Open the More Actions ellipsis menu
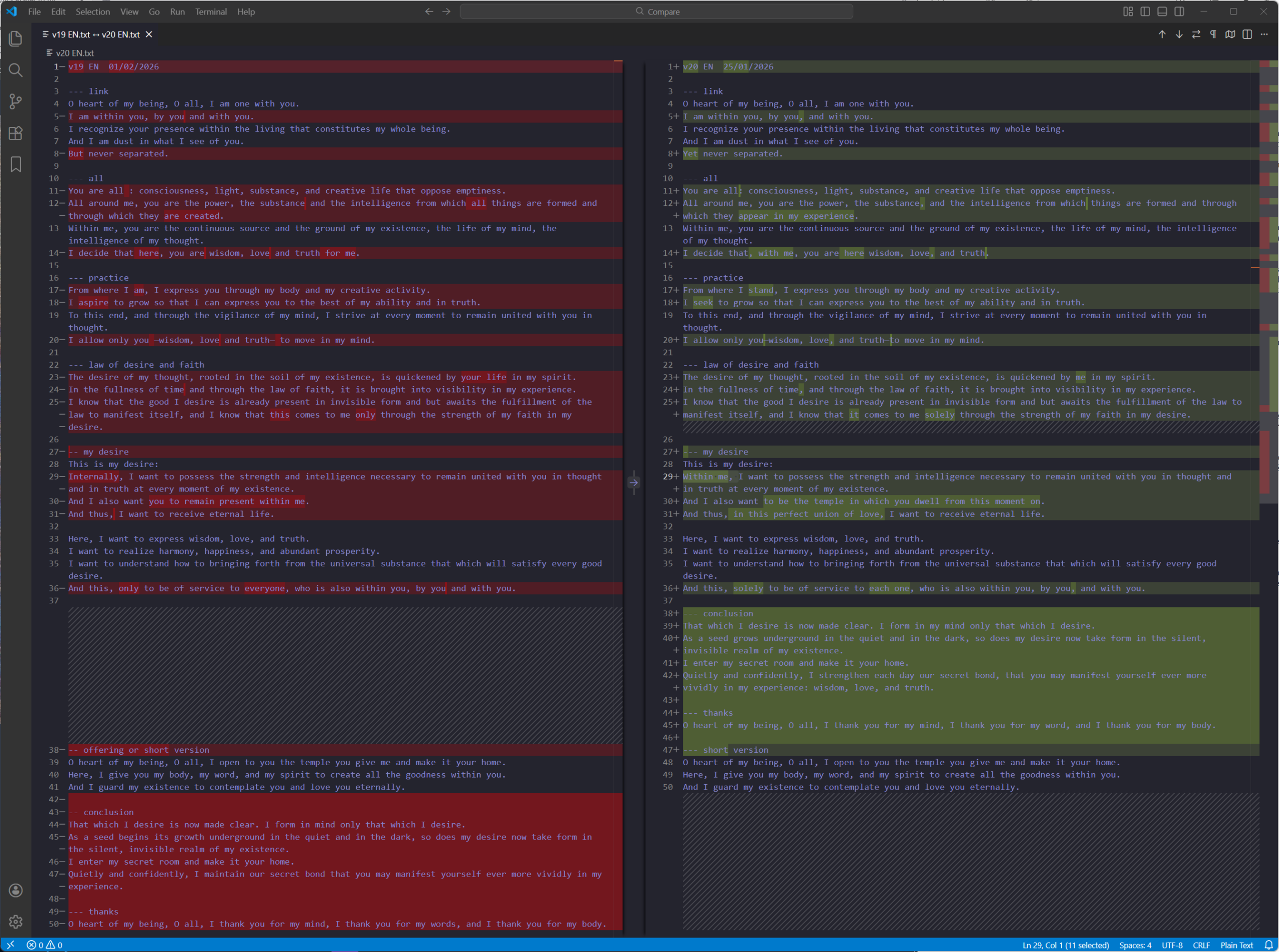The height and width of the screenshot is (952, 1279). pyautogui.click(x=1264, y=34)
